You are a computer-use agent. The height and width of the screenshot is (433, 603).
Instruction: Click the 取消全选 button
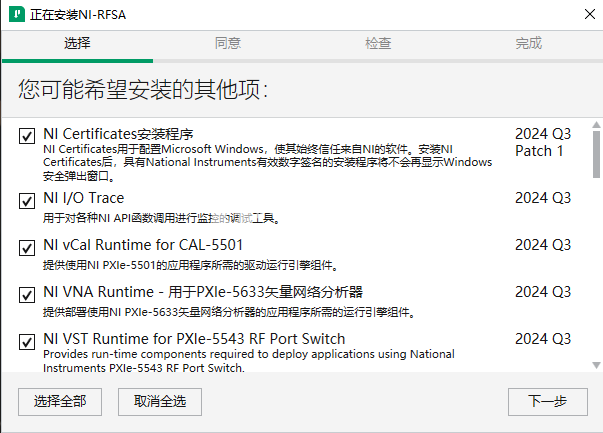pyautogui.click(x=160, y=402)
